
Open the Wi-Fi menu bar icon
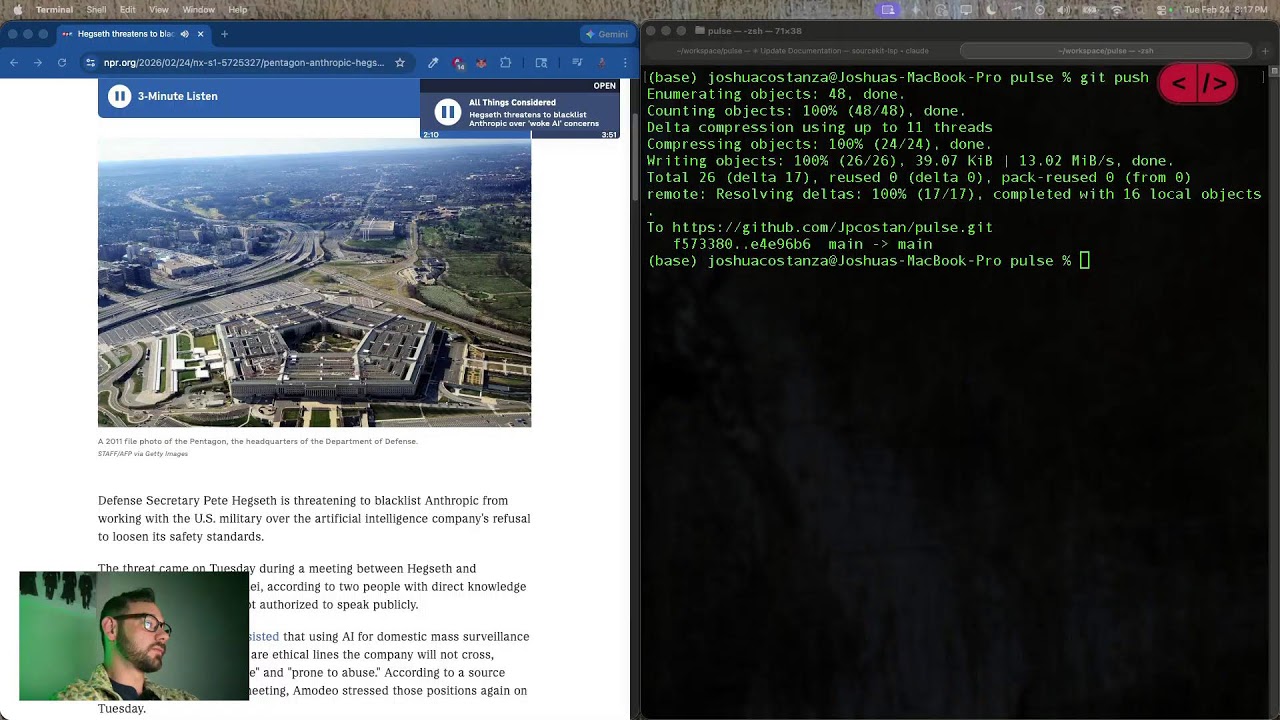pyautogui.click(x=1116, y=10)
